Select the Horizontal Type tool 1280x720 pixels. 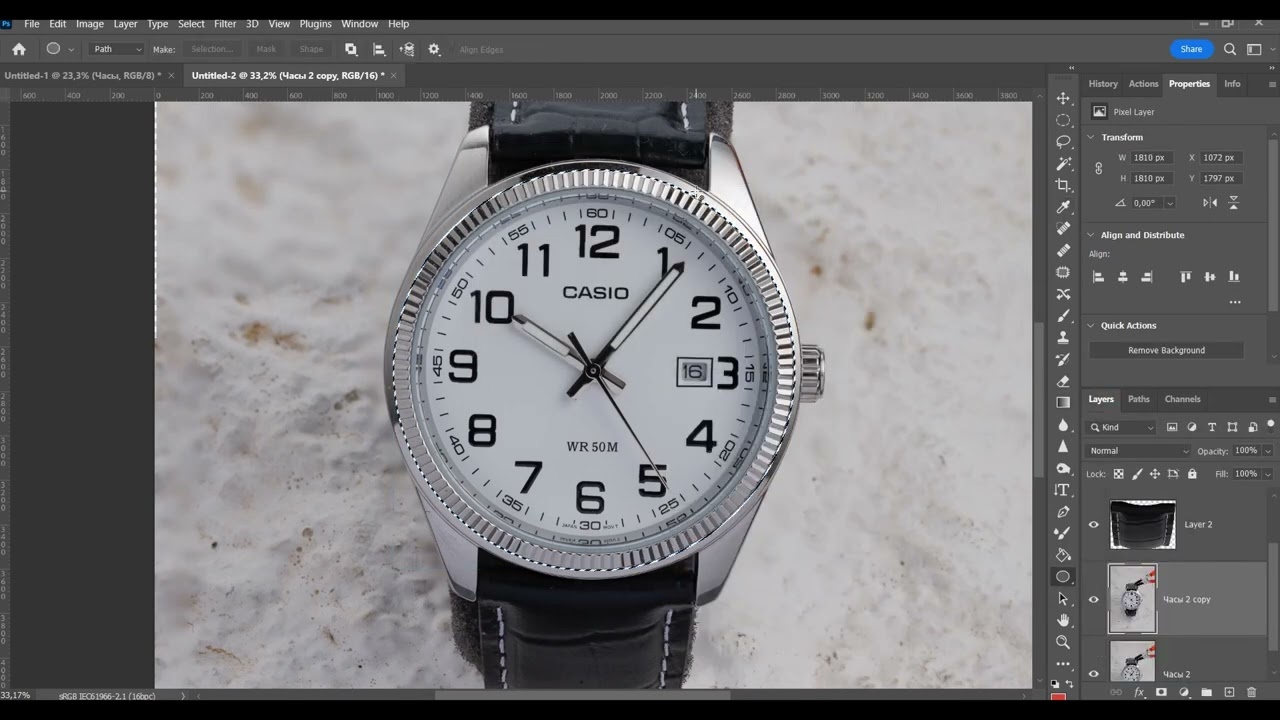coord(1063,490)
